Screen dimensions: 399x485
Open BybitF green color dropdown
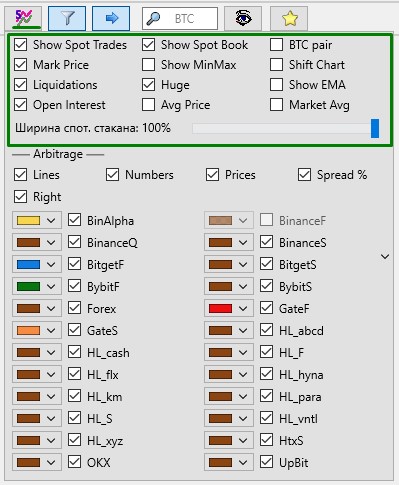[x=37, y=286]
